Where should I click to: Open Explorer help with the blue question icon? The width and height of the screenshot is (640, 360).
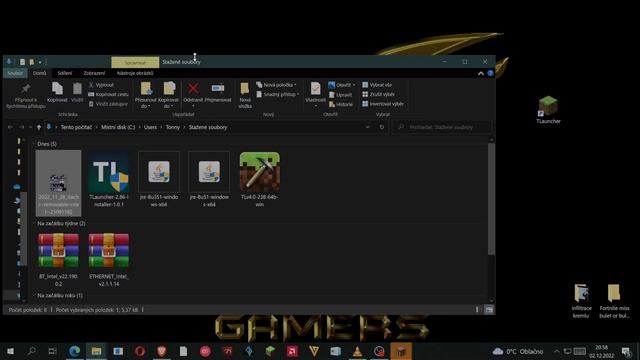pyautogui.click(x=490, y=73)
